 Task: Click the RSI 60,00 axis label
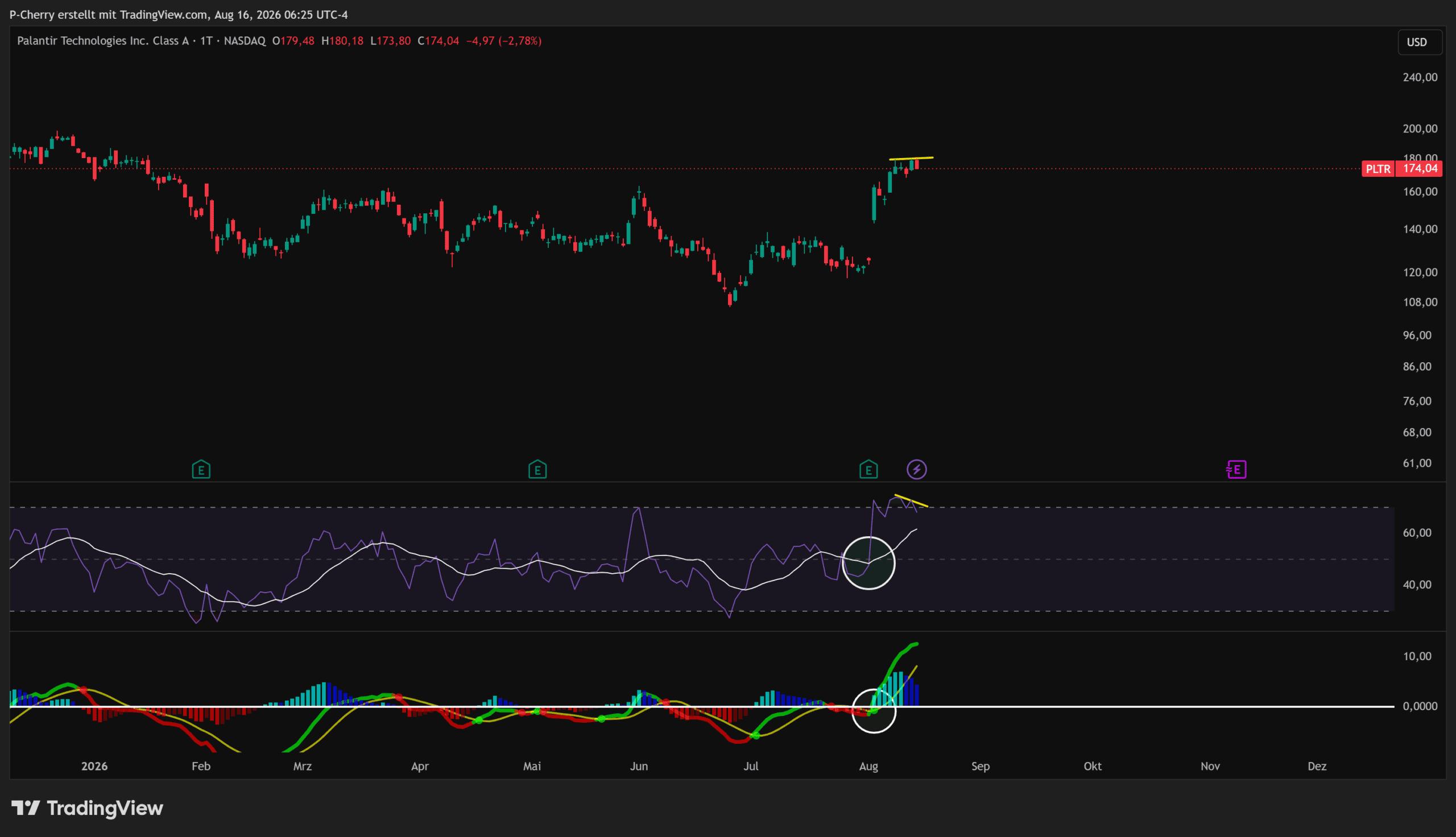point(1417,533)
